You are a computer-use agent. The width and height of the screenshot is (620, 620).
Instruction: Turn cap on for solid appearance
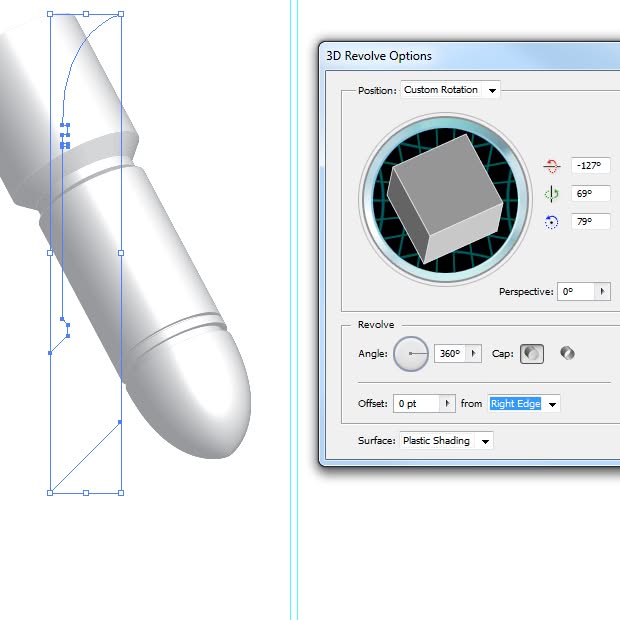[531, 353]
